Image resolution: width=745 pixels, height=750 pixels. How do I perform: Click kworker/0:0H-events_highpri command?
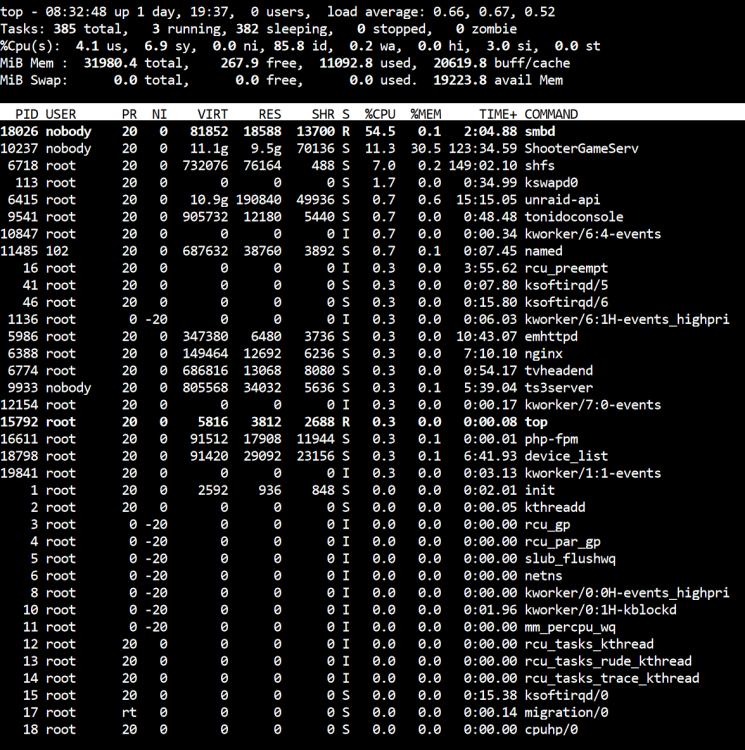(x=627, y=593)
